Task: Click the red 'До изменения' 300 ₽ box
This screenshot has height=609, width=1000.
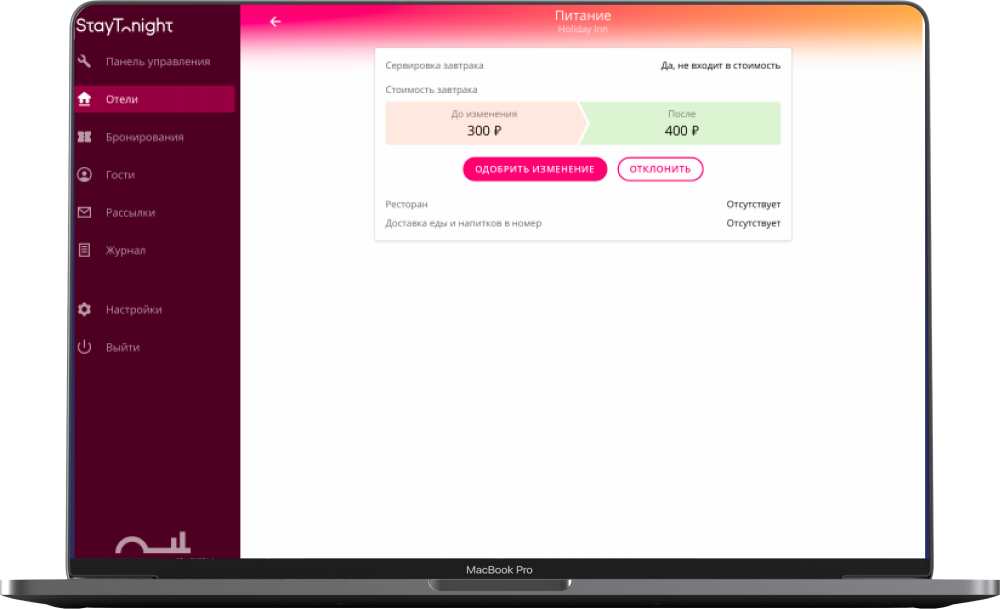Action: click(482, 123)
